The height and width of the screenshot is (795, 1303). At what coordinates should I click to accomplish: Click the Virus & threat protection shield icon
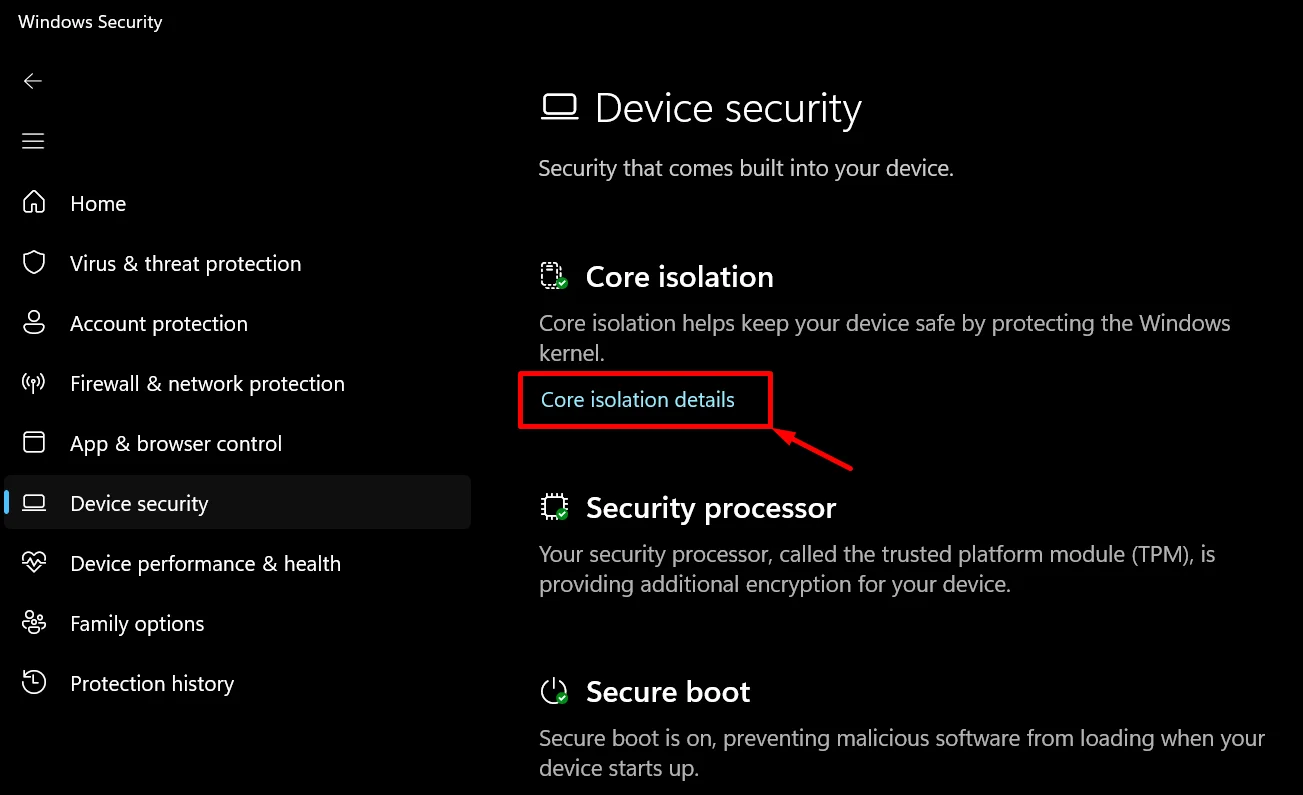(33, 263)
